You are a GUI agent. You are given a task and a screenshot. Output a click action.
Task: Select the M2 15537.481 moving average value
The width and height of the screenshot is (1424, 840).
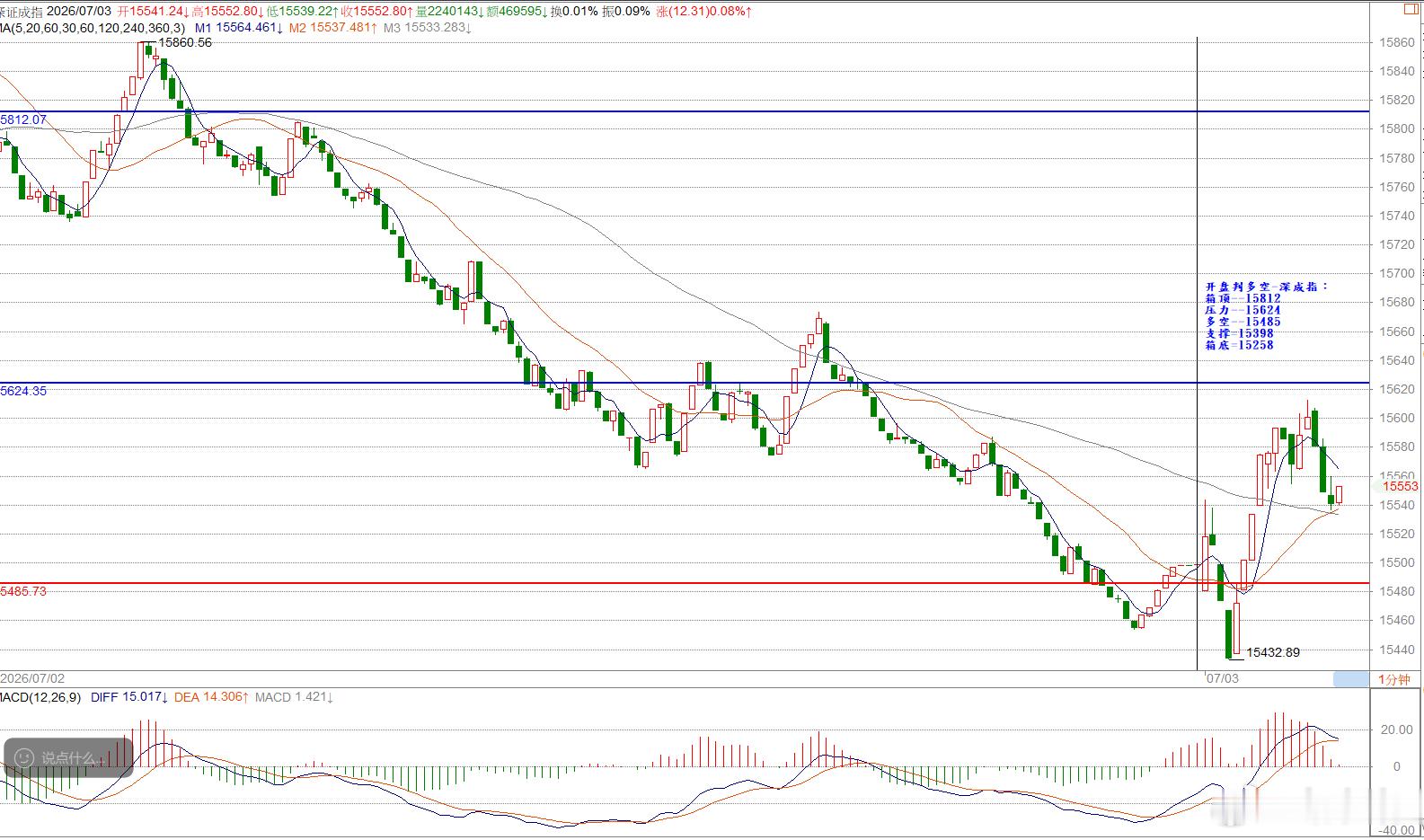(x=332, y=28)
